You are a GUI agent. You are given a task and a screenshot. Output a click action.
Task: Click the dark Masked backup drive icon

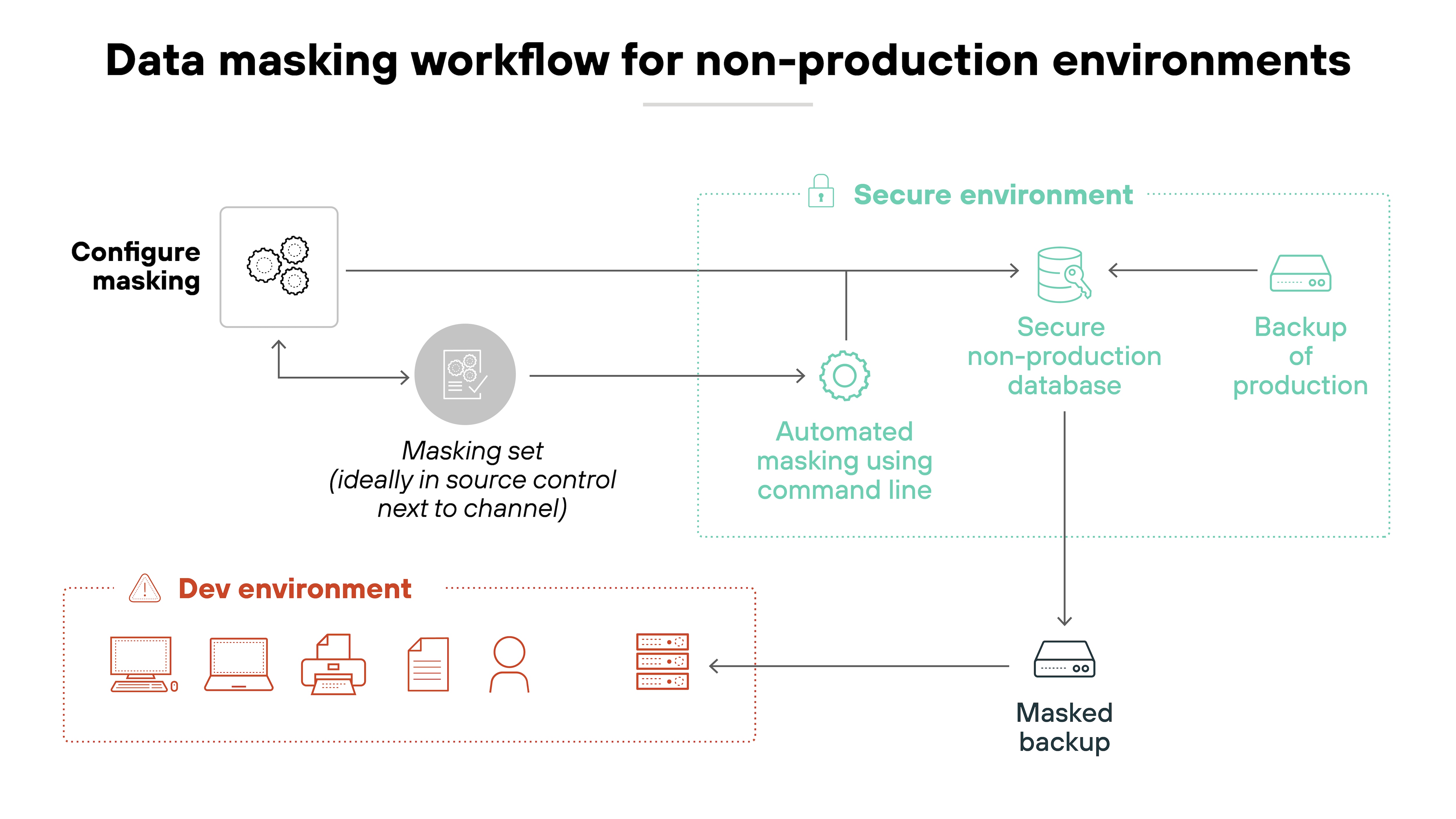[x=1064, y=659]
